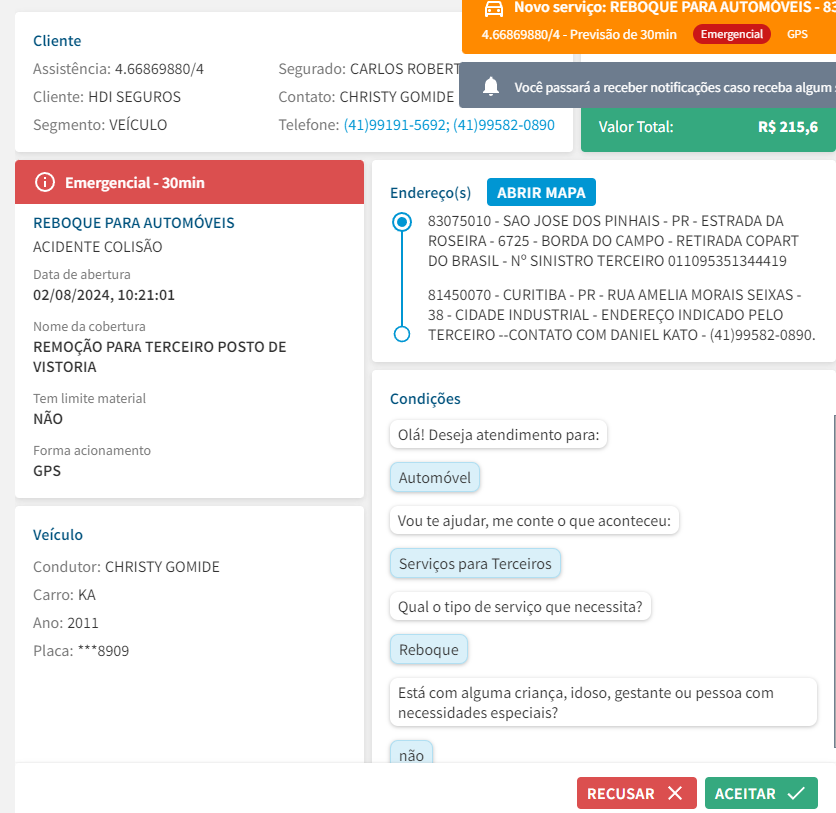Screen dimensions: 836x813
Task: Call phone number (41)99191-5692
Action: point(393,125)
